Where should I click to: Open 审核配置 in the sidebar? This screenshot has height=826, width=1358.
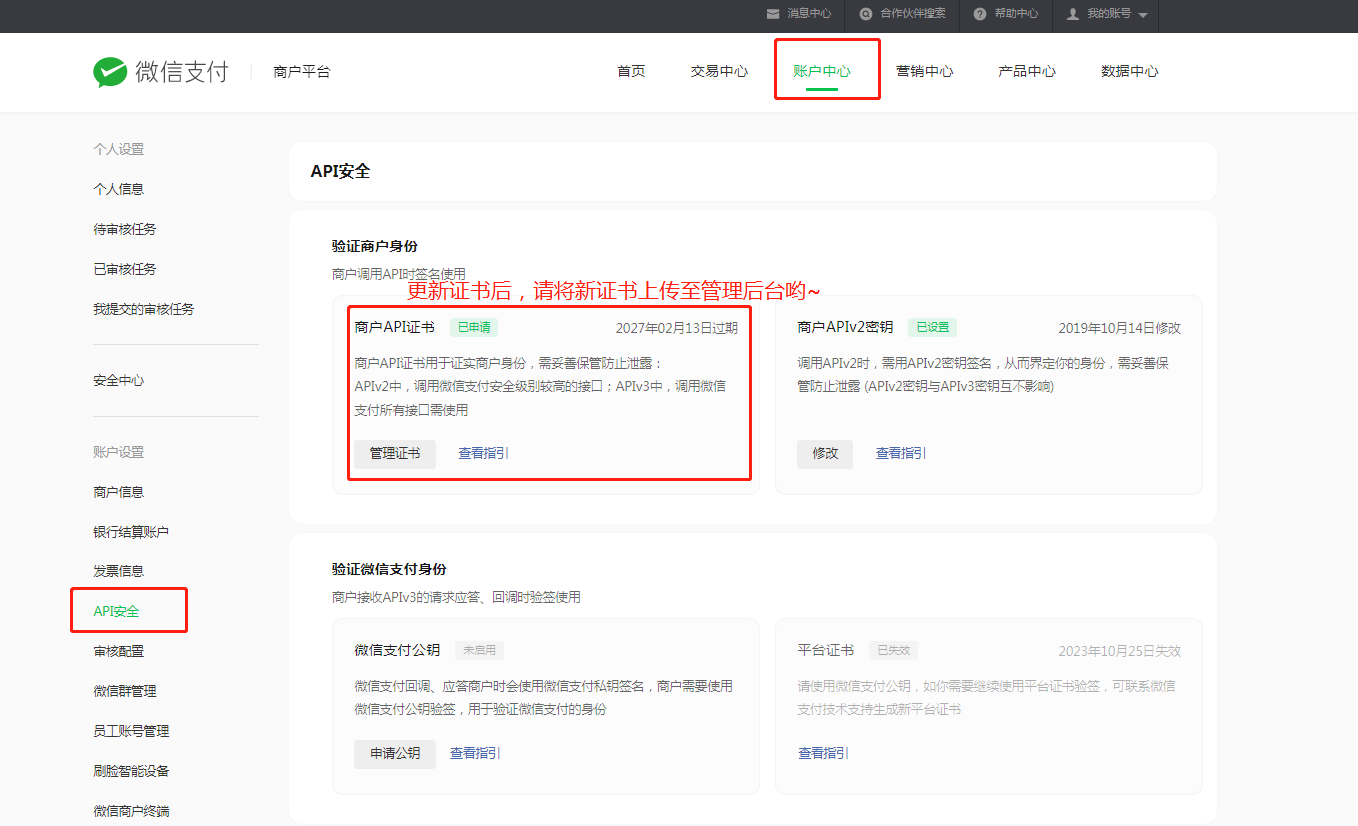click(119, 651)
